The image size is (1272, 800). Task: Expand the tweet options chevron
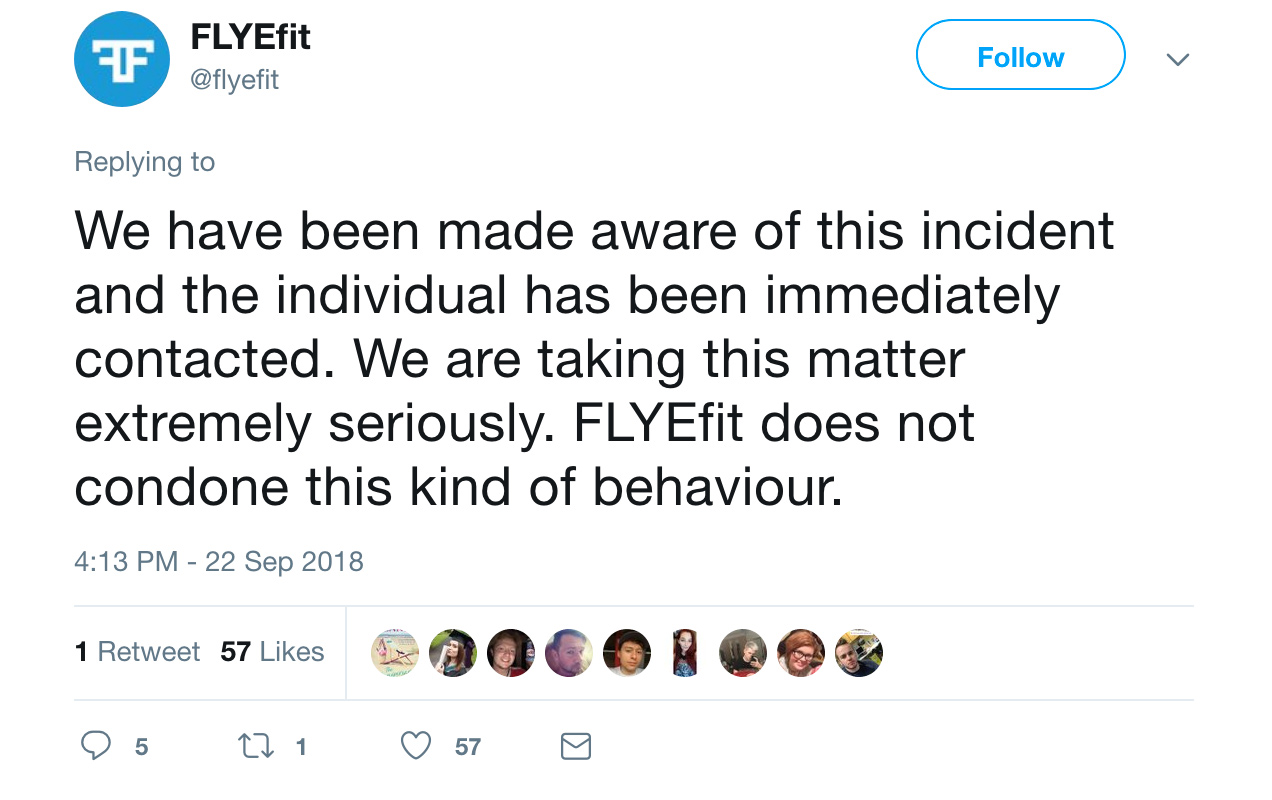1178,59
